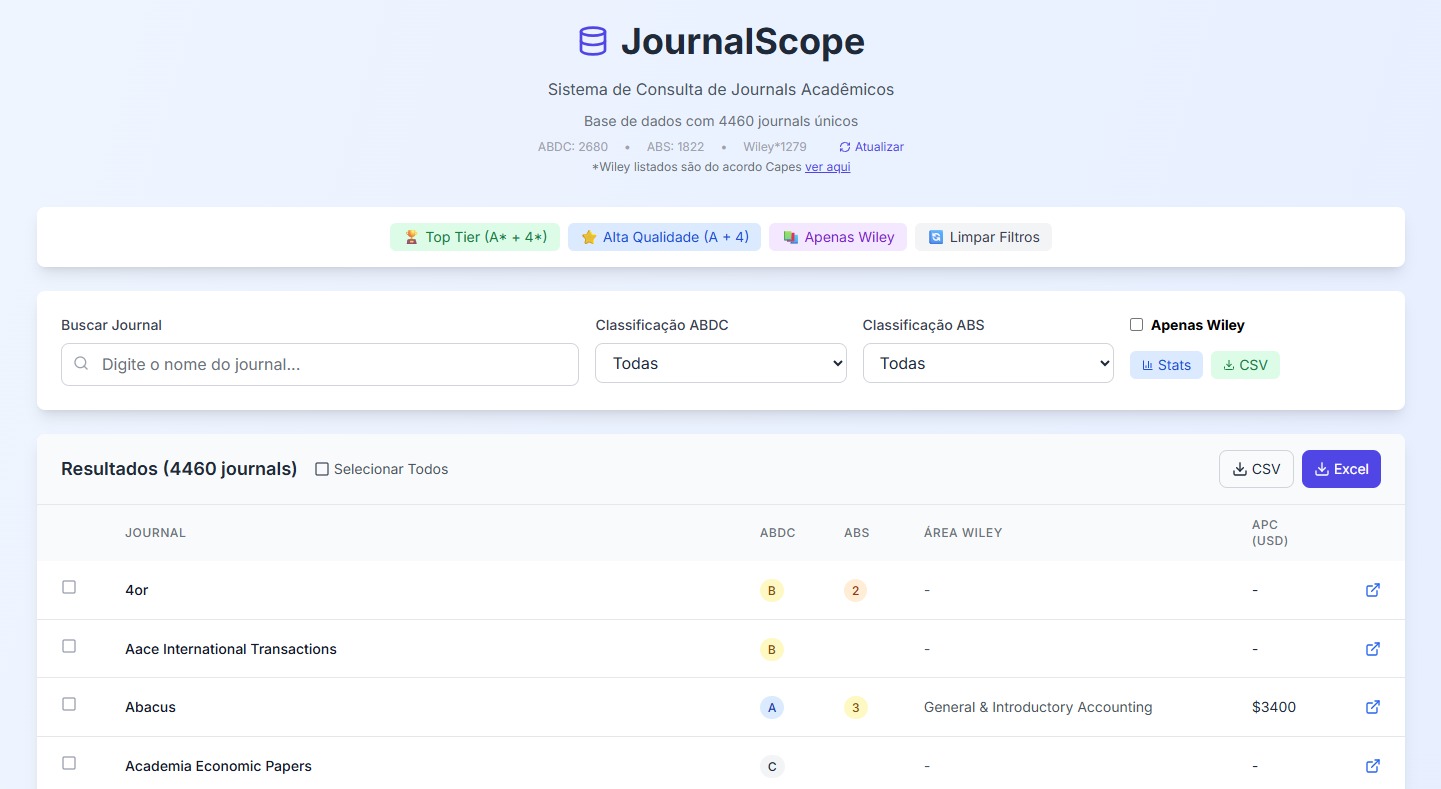Screen dimensions: 1441x789
Task: Click the ÁREA WILEY column header
Action: pos(963,533)
